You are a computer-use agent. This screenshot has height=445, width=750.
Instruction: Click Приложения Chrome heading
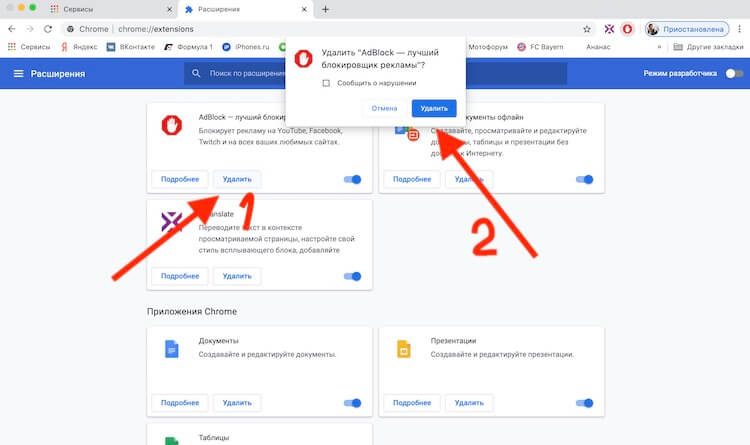pyautogui.click(x=192, y=312)
